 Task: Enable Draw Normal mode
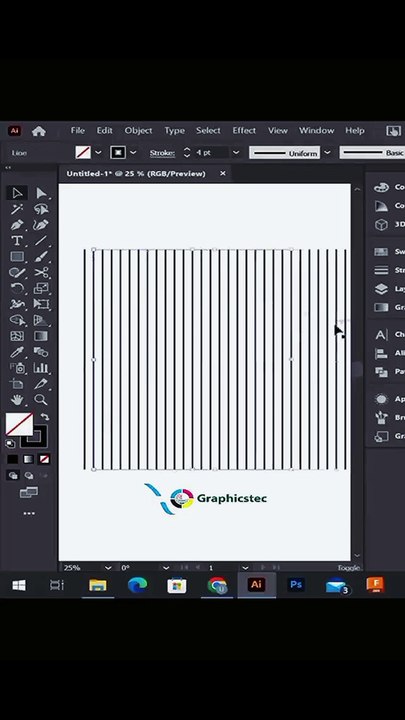13,476
